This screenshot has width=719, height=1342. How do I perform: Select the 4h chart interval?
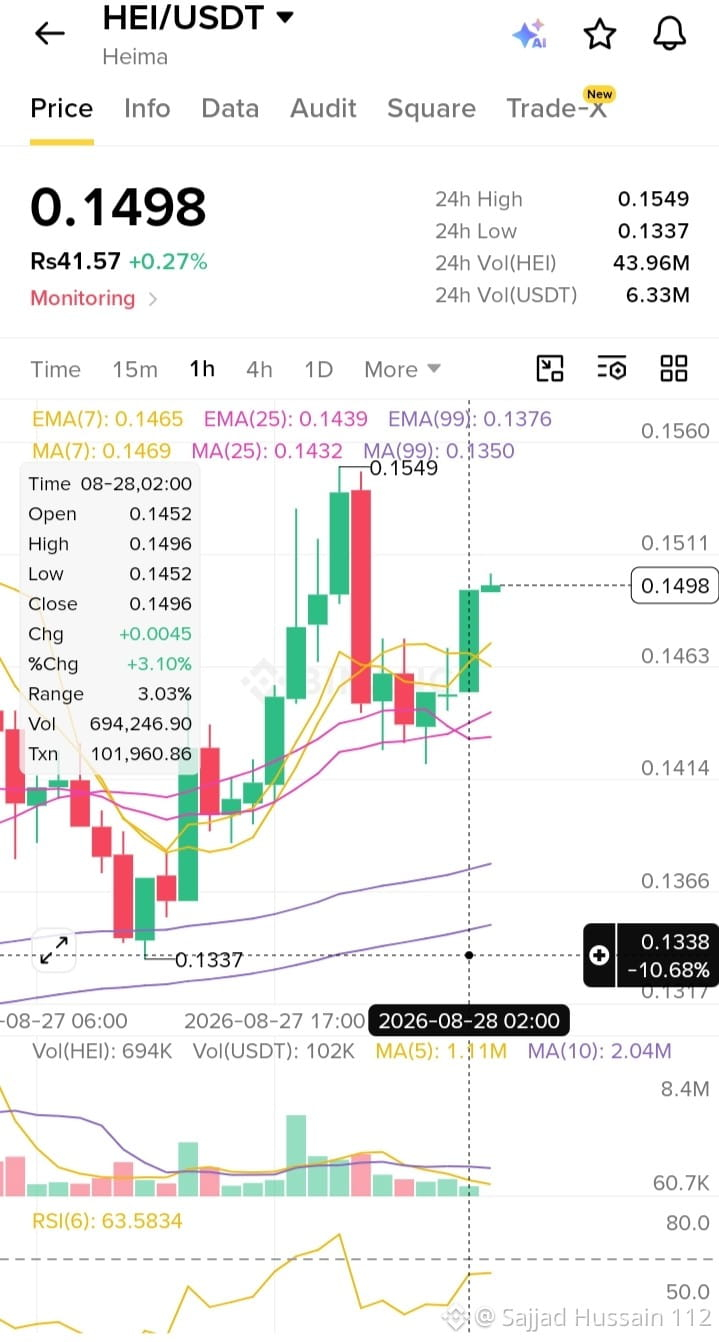(x=259, y=369)
